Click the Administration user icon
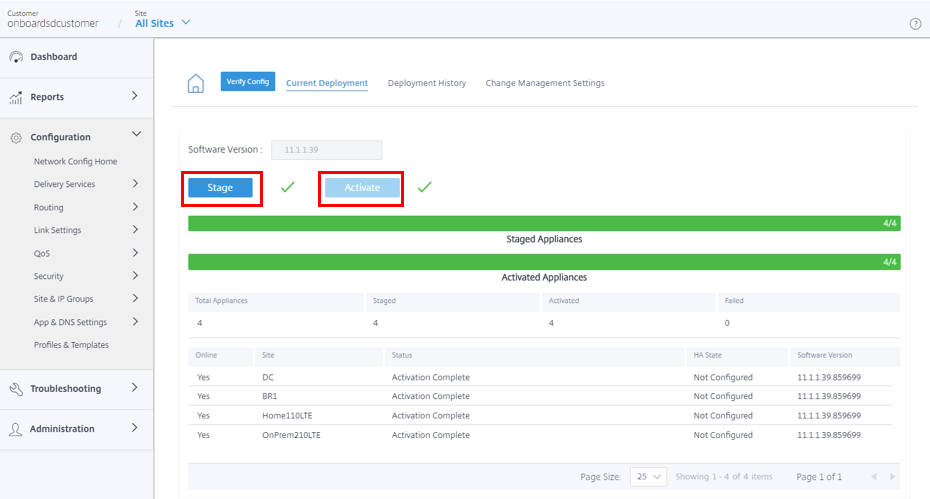The height and width of the screenshot is (499, 930). point(15,429)
